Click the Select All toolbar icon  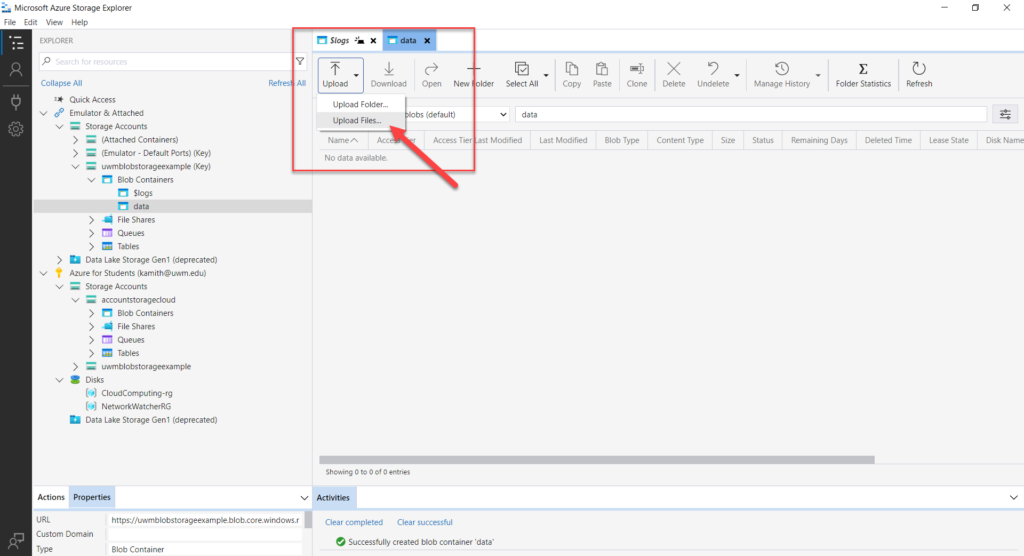(522, 74)
